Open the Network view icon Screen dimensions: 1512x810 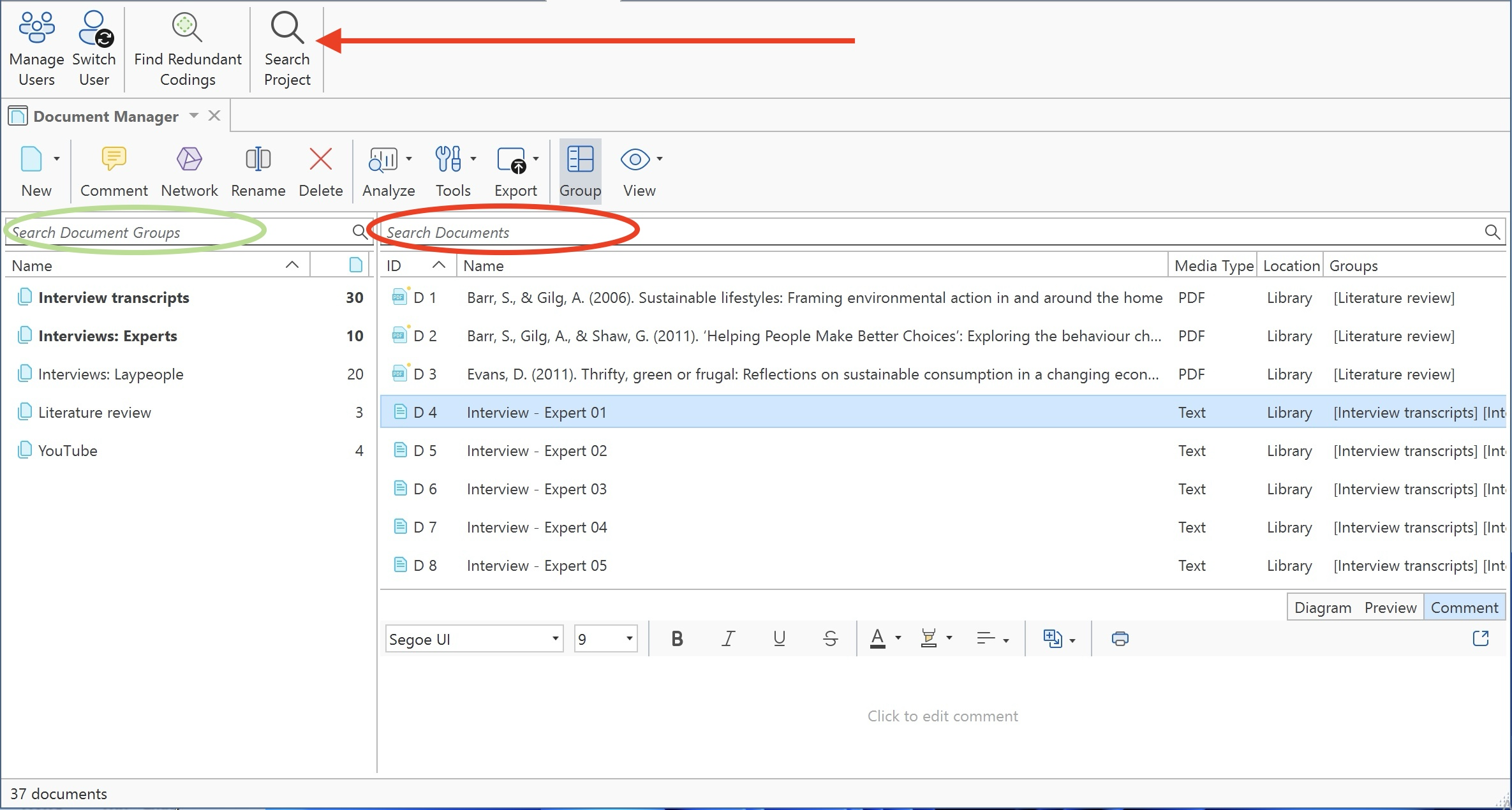click(x=189, y=170)
